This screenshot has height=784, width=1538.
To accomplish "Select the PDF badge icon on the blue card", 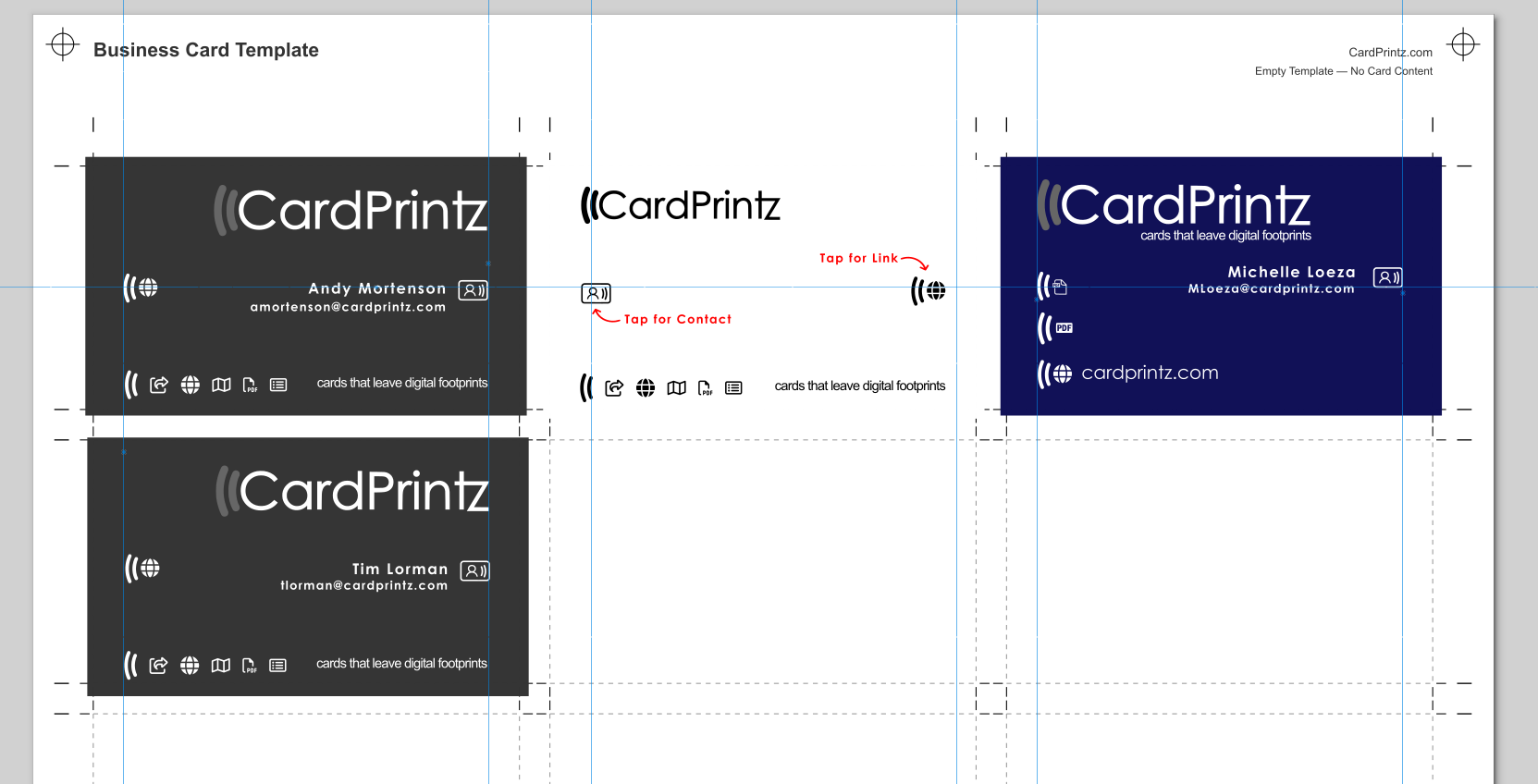I will (1064, 328).
